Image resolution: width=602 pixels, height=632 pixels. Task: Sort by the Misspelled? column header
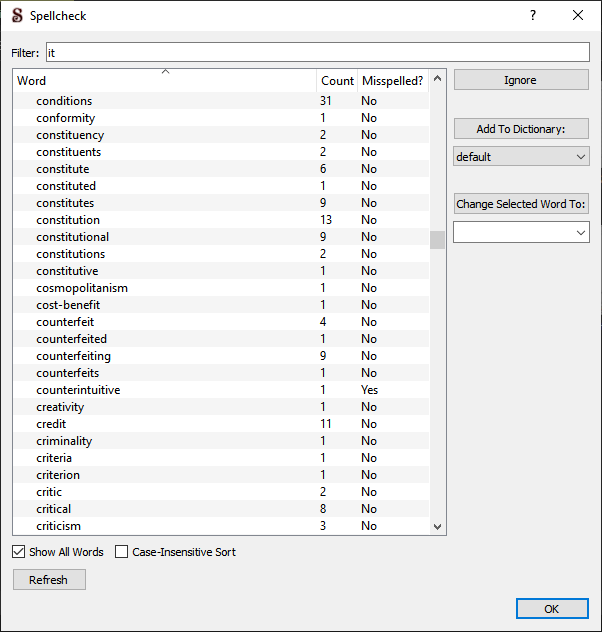[x=392, y=81]
